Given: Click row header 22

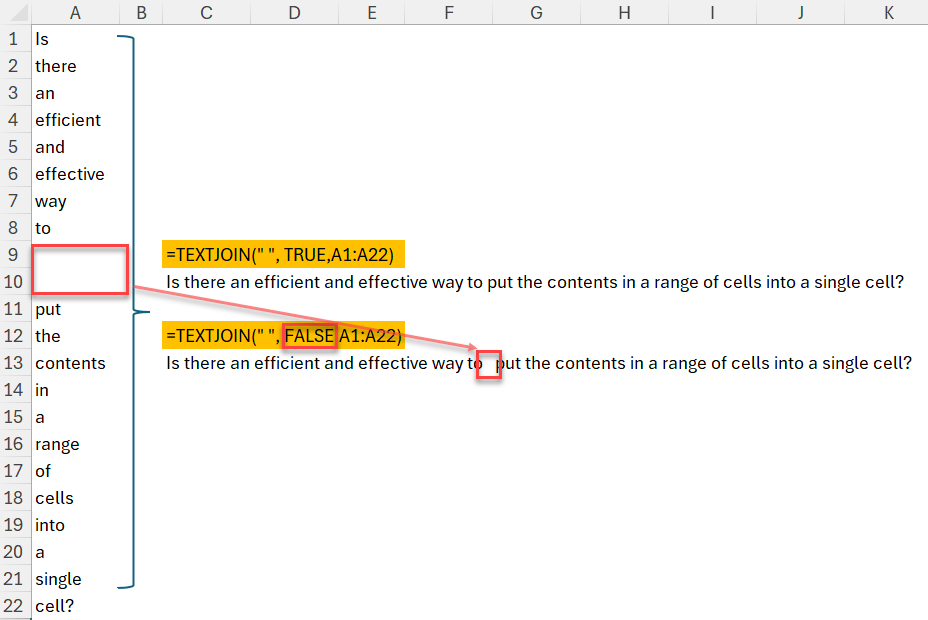Looking at the screenshot, I should tap(13, 606).
